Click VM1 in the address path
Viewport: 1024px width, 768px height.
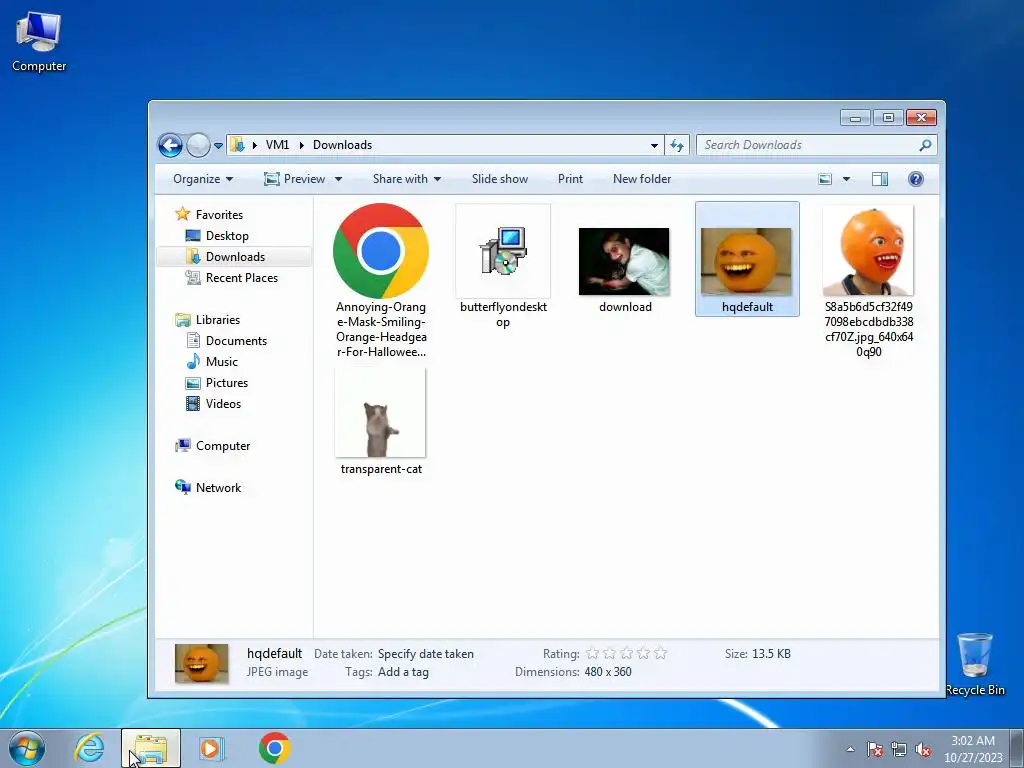[x=278, y=145]
